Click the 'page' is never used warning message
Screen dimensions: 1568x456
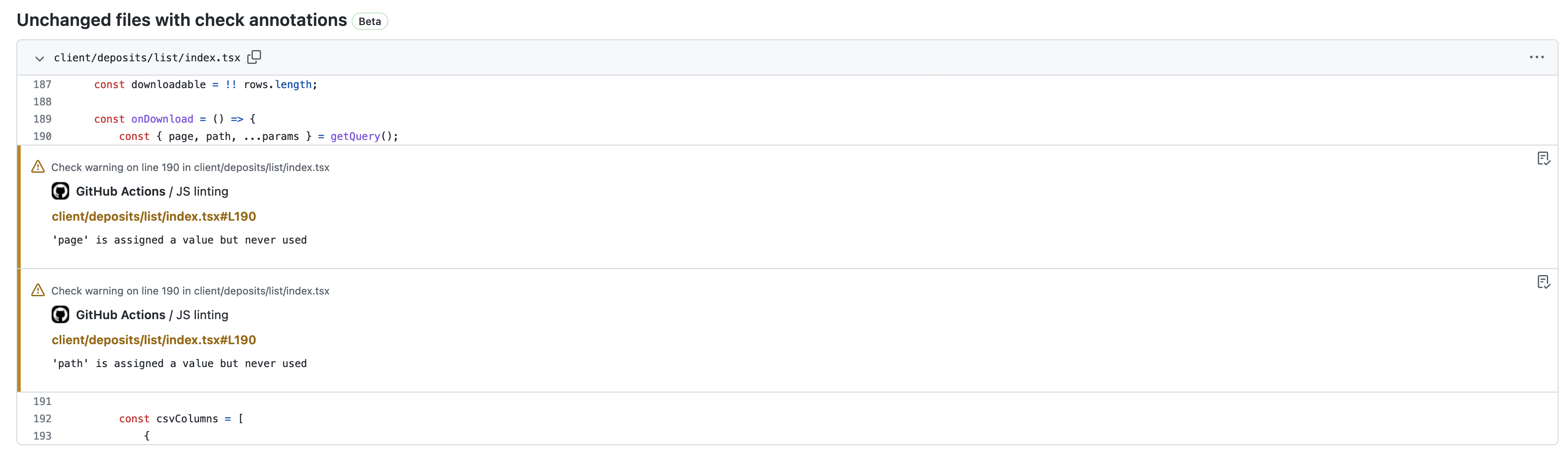tap(179, 240)
